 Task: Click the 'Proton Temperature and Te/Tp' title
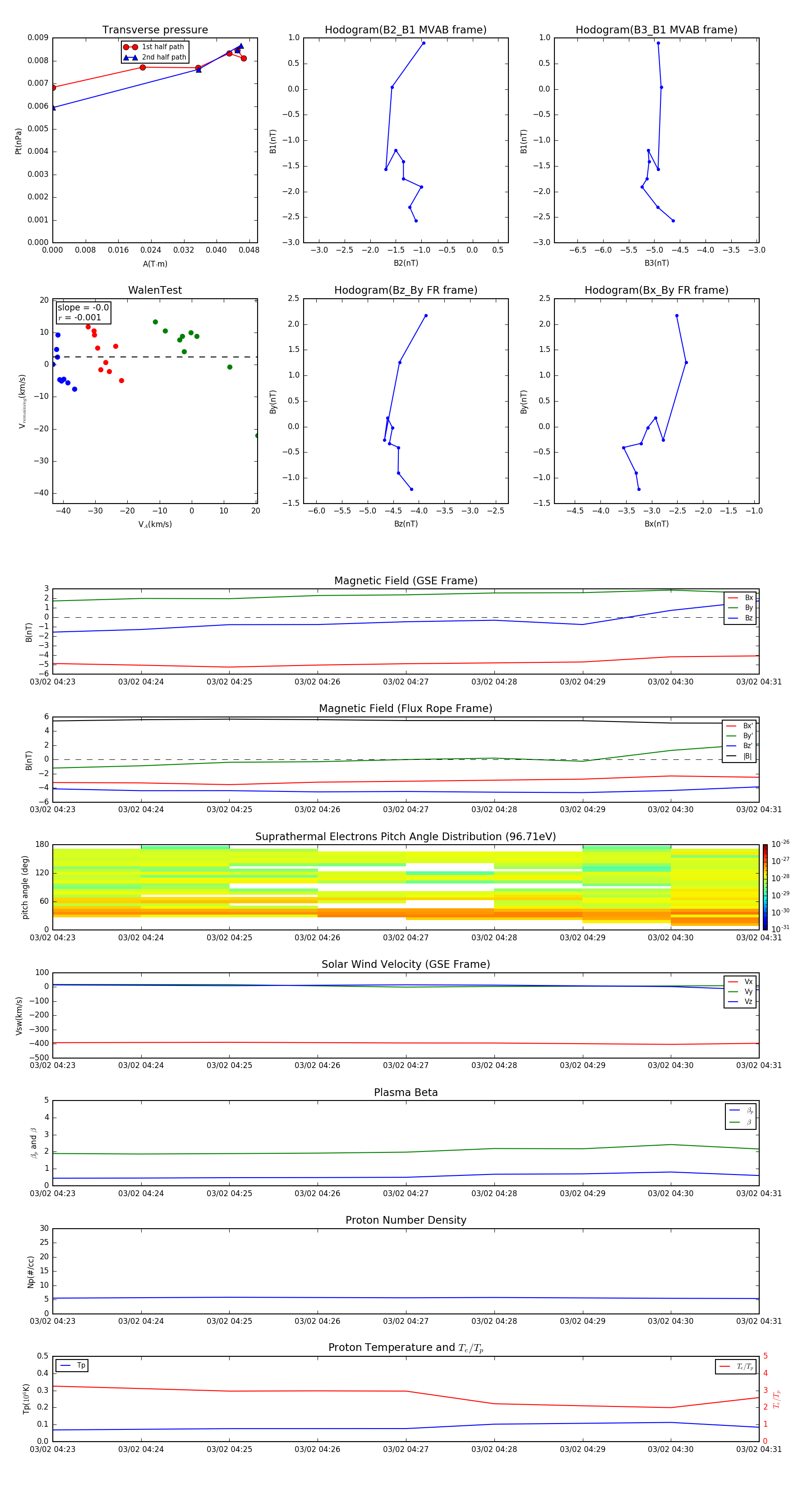(x=406, y=1348)
